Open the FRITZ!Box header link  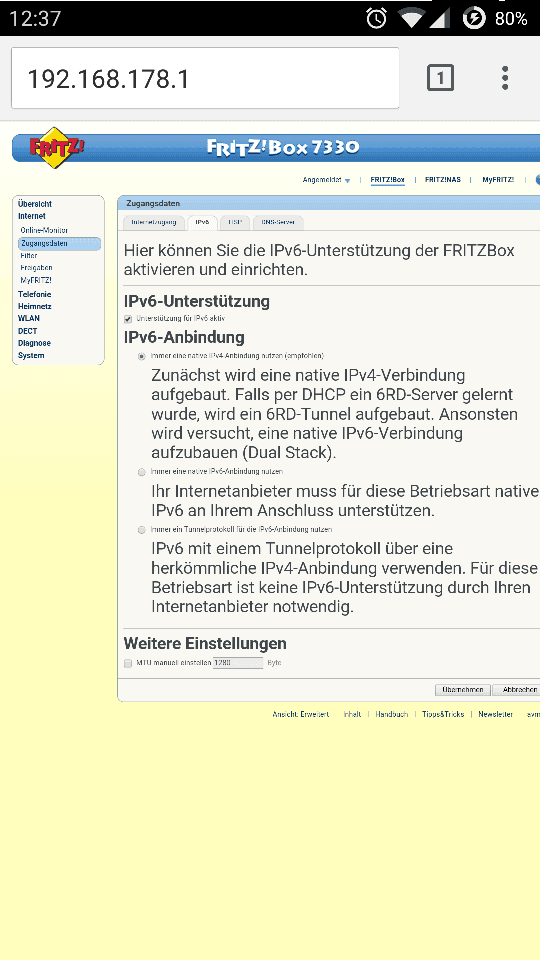(388, 180)
